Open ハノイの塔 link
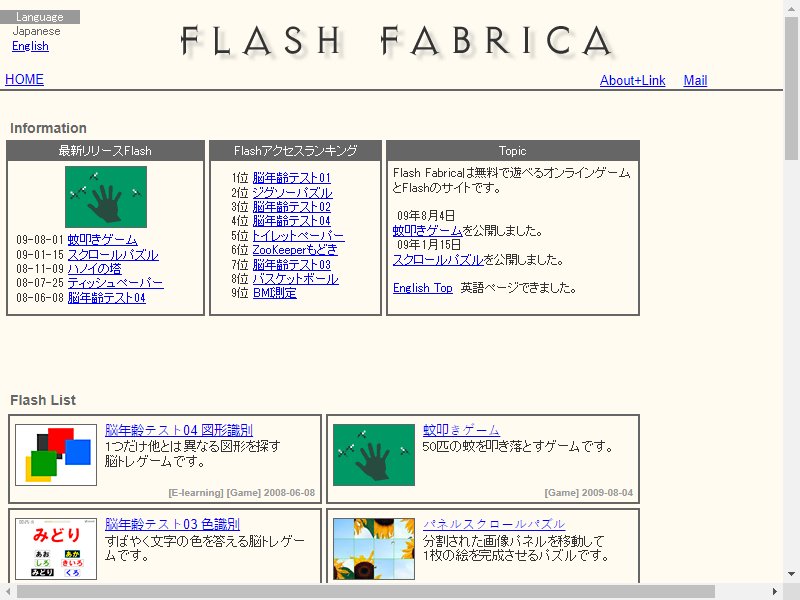 [x=94, y=269]
